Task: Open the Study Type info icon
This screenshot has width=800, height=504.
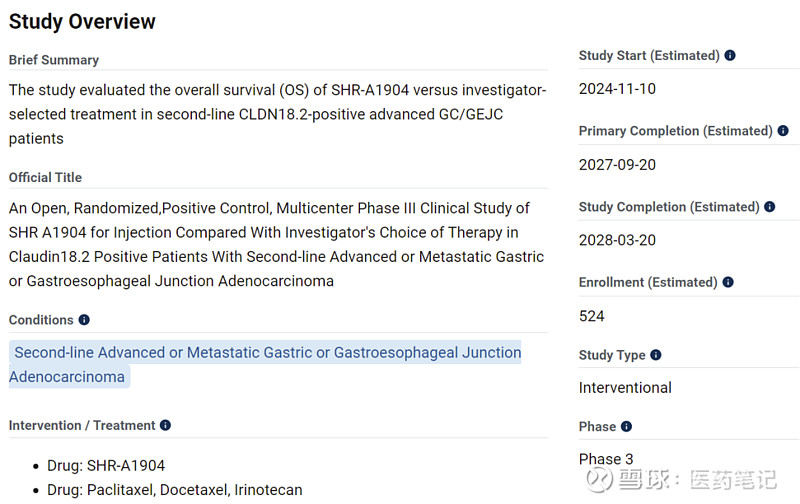Action: 656,355
